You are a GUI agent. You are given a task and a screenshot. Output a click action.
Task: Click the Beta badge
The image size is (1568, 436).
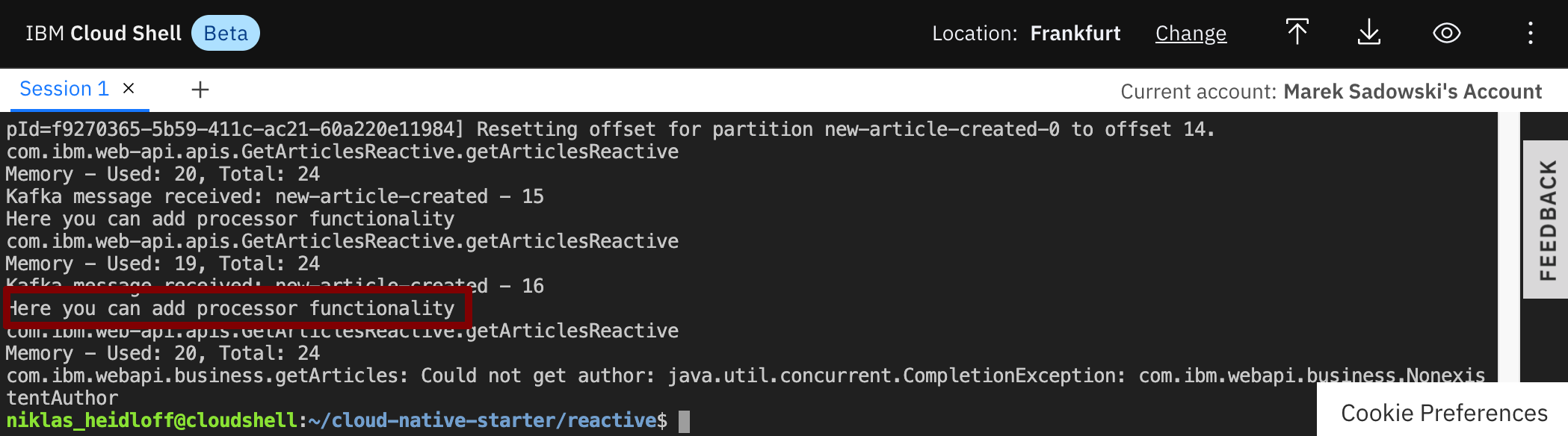(x=226, y=33)
